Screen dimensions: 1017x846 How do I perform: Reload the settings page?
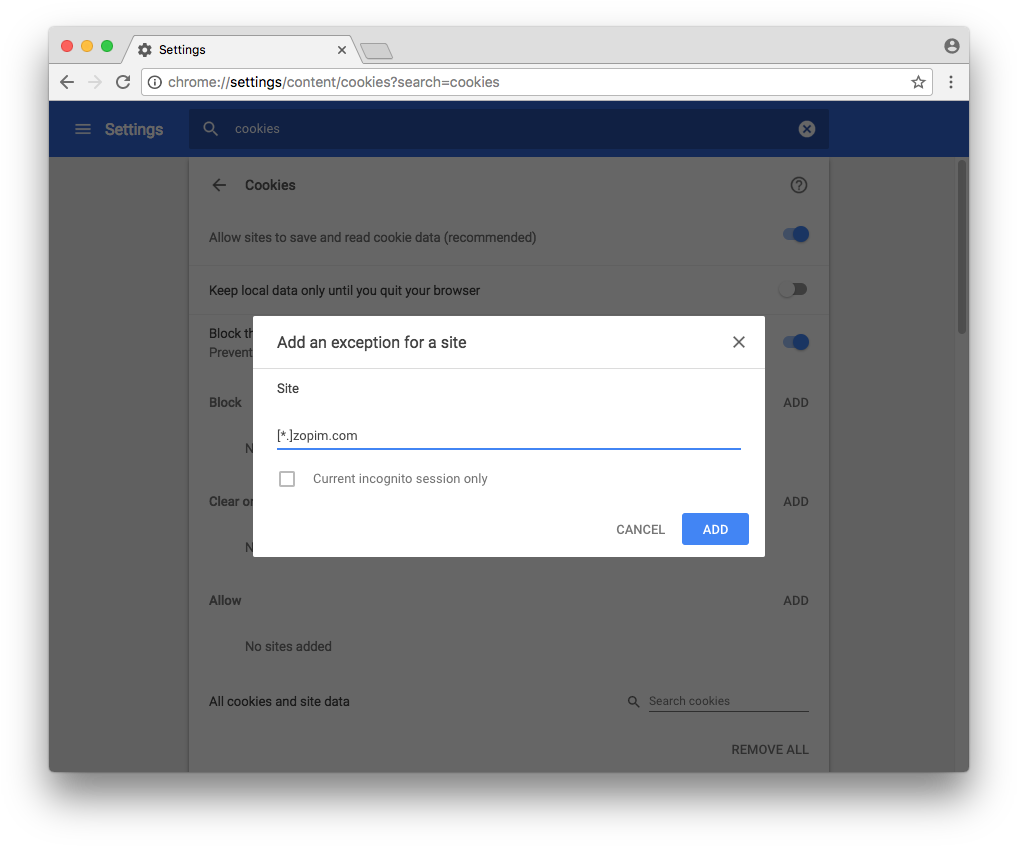click(x=123, y=82)
